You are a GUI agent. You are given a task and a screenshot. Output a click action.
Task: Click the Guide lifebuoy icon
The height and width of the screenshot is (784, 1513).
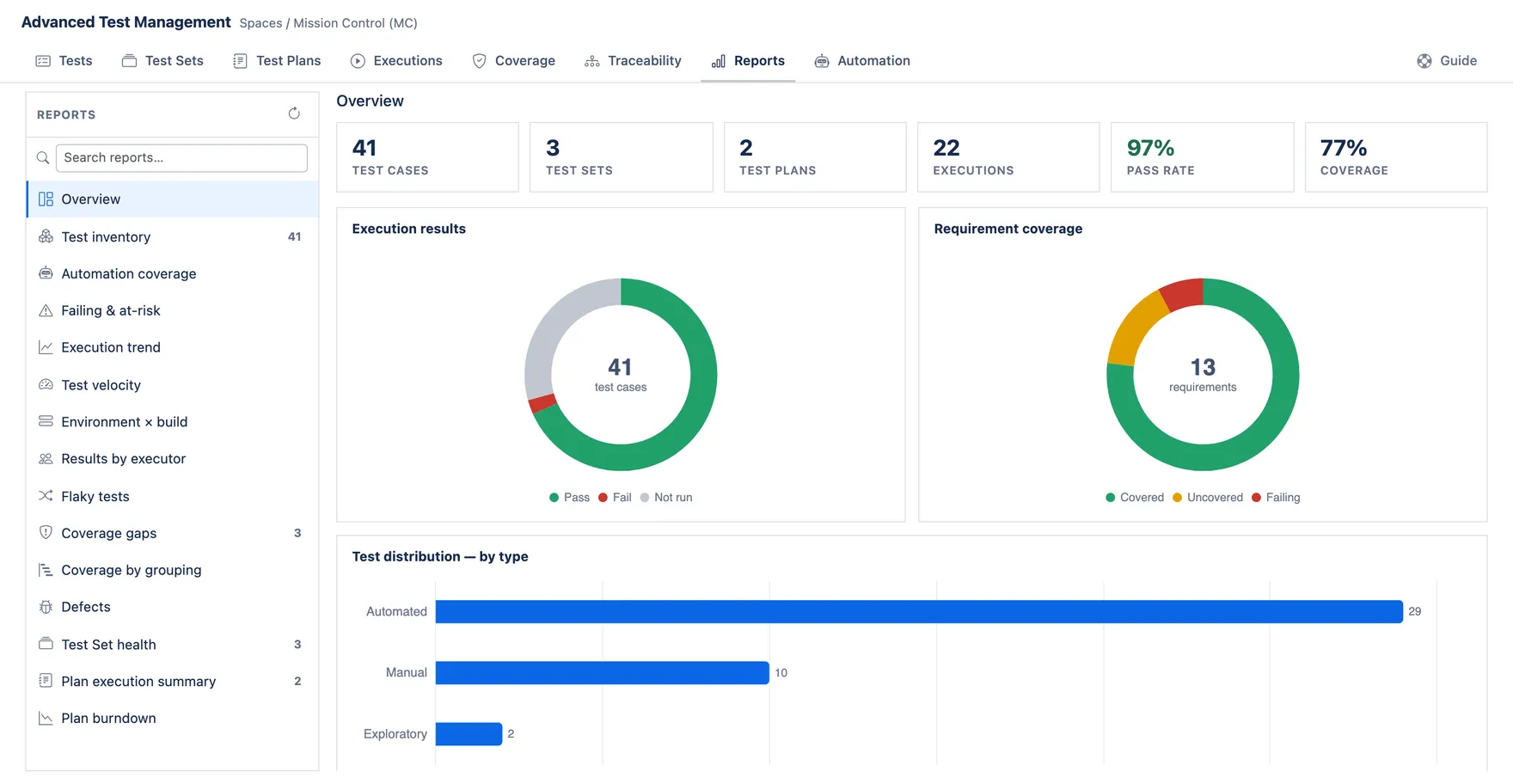(1424, 61)
